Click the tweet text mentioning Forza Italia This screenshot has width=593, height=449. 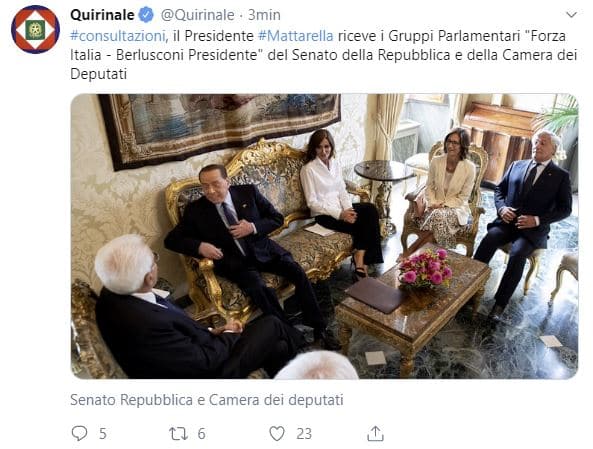[x=324, y=55]
